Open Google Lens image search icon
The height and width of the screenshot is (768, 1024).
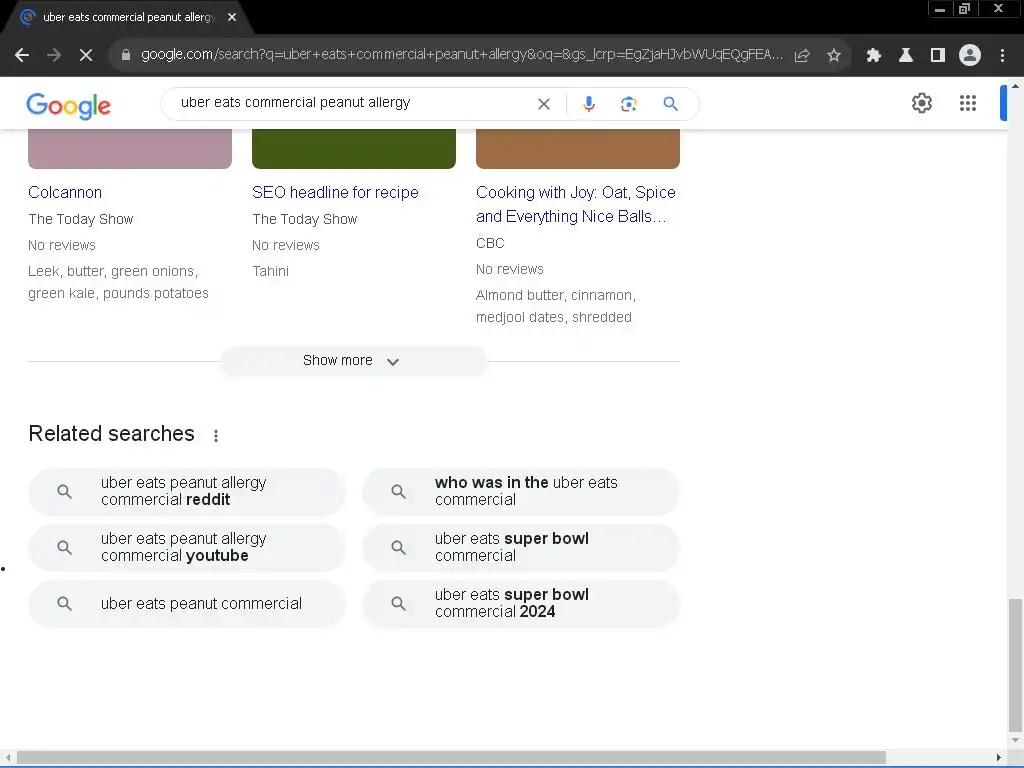pyautogui.click(x=628, y=104)
